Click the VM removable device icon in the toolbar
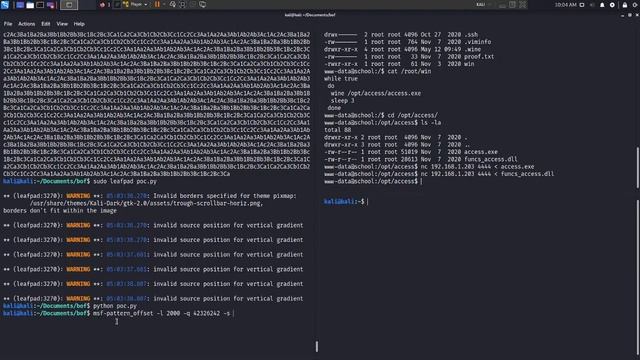Viewport: 640px width, 360px height. (x=512, y=5)
